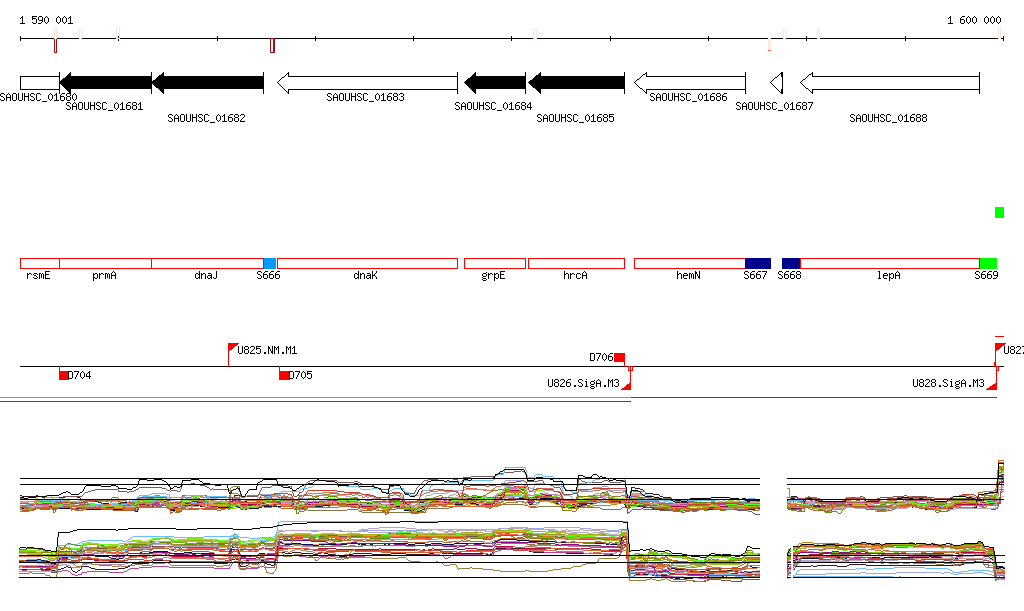Select the dark blue S667 segment

(757, 263)
